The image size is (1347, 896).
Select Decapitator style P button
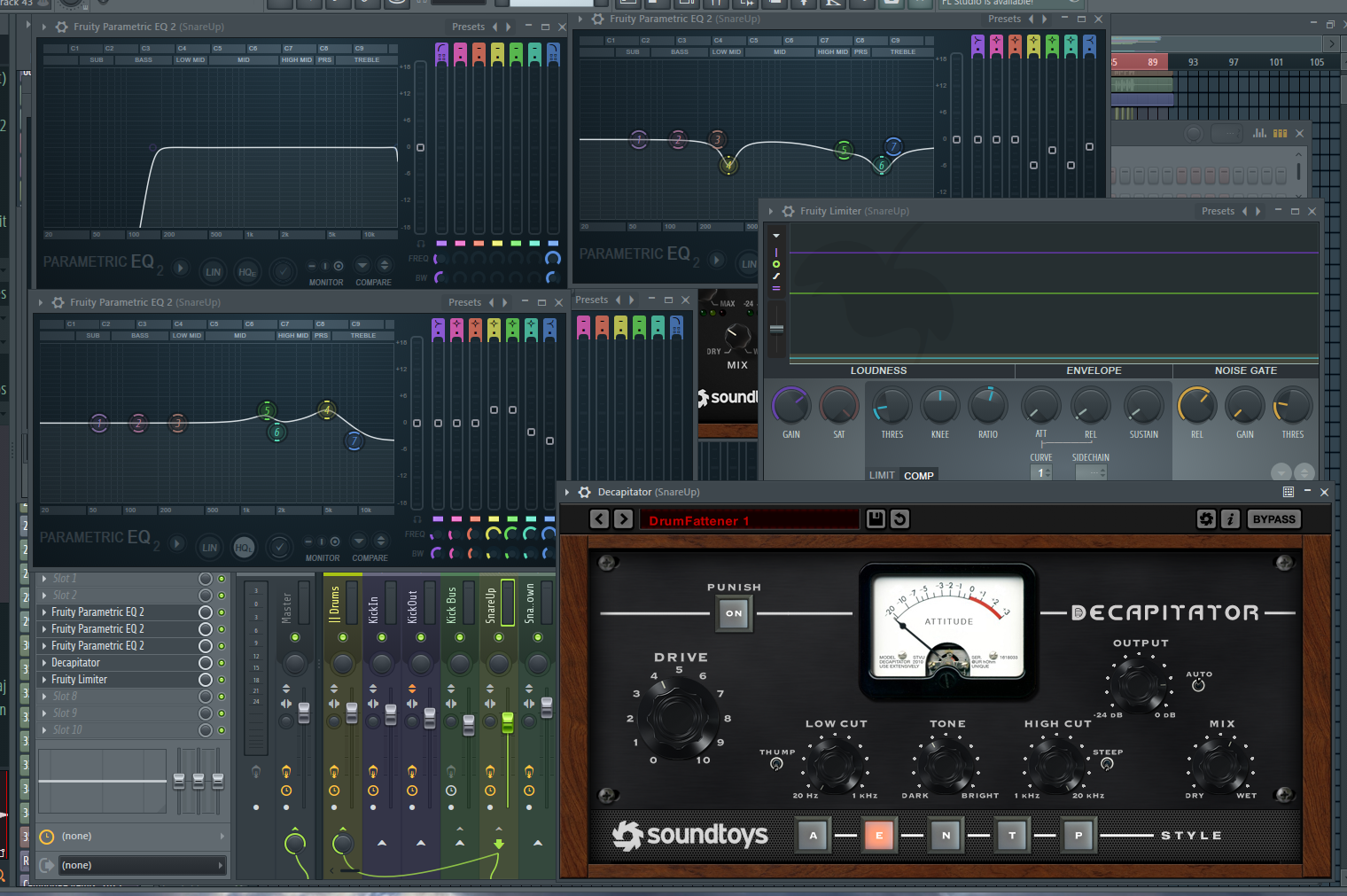tap(1078, 835)
